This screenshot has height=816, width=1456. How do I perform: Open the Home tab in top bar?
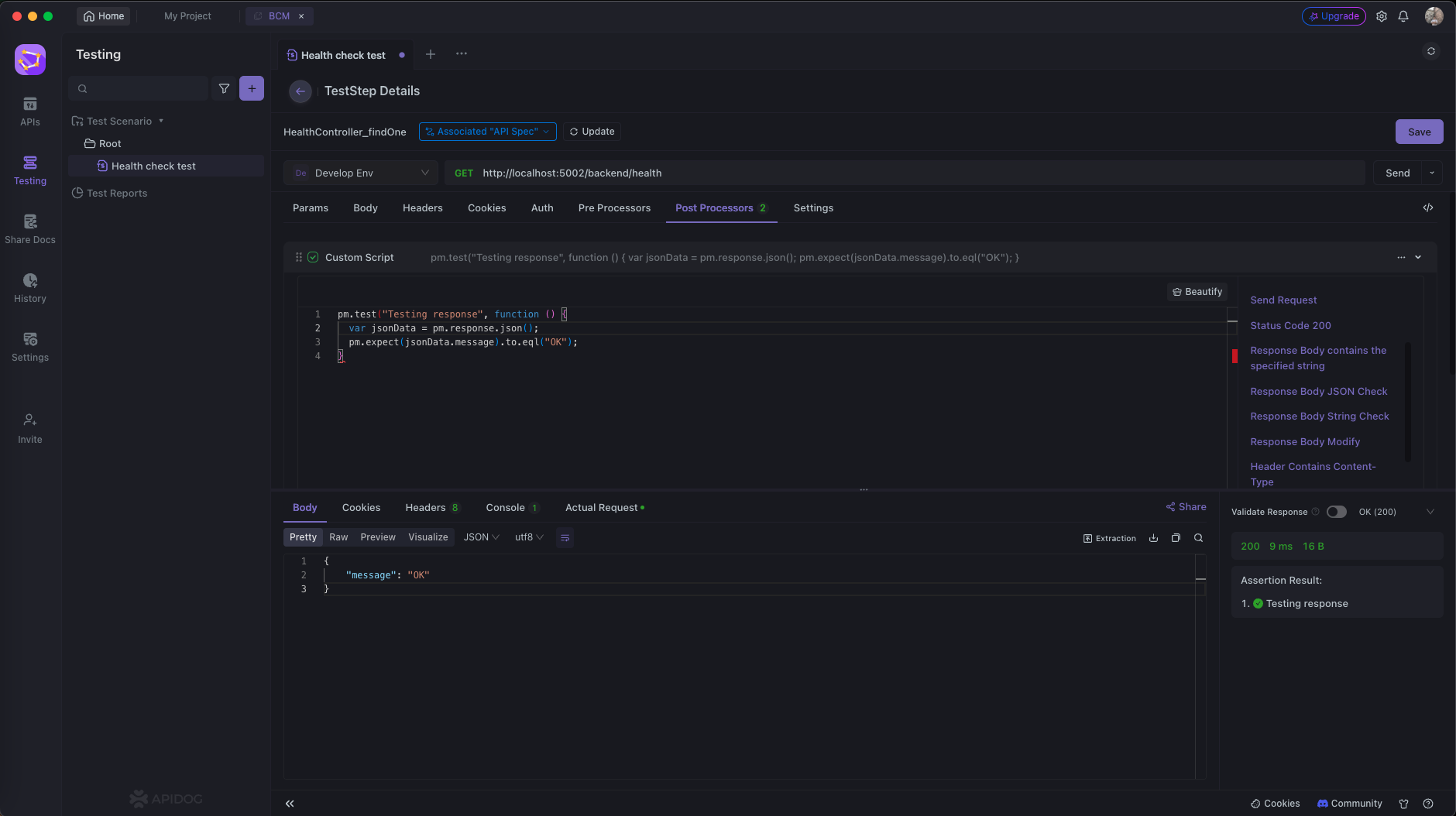tap(104, 16)
